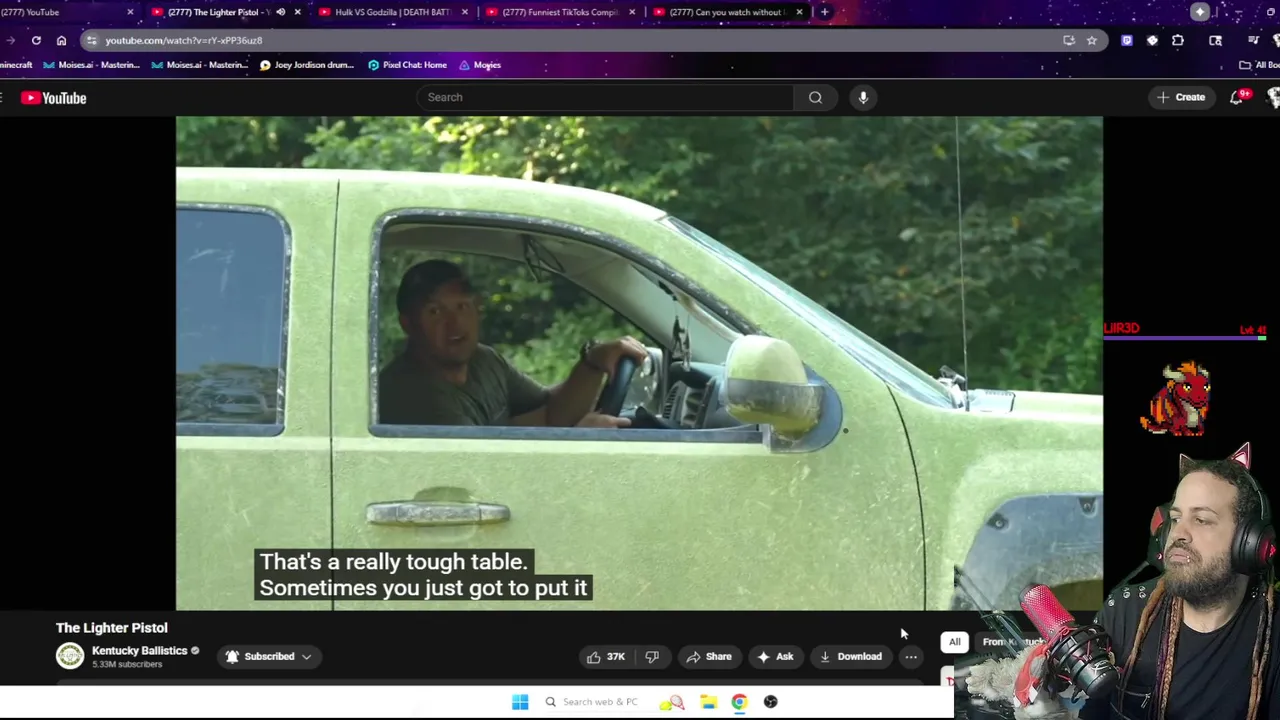Open the Movies bookmark folder
1280x720 pixels.
pos(480,65)
